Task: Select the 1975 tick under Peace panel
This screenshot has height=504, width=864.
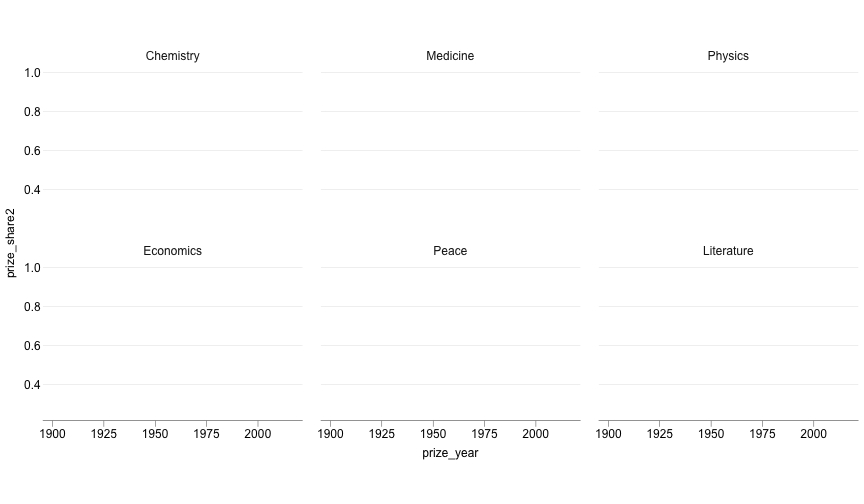Action: tap(484, 434)
